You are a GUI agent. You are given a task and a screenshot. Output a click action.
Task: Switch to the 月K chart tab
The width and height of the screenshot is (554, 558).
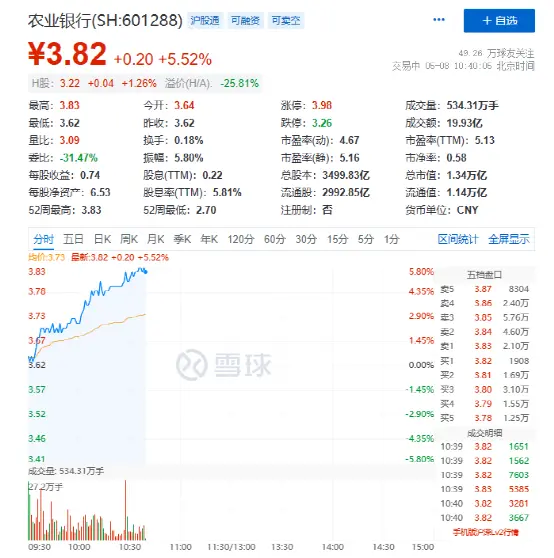click(x=155, y=239)
